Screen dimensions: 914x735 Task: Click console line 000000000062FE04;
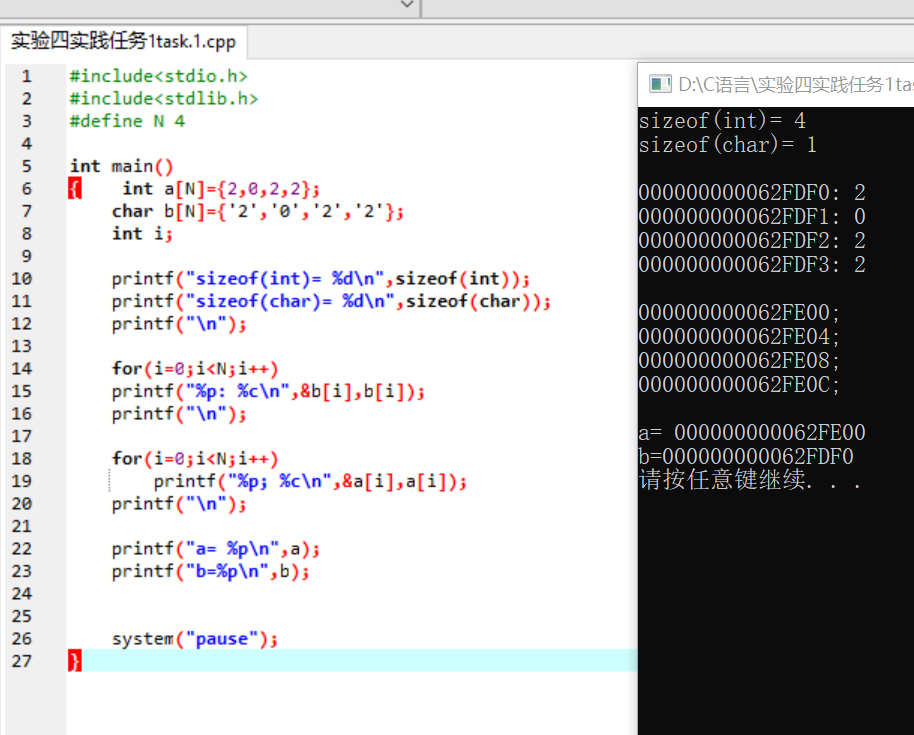[739, 336]
